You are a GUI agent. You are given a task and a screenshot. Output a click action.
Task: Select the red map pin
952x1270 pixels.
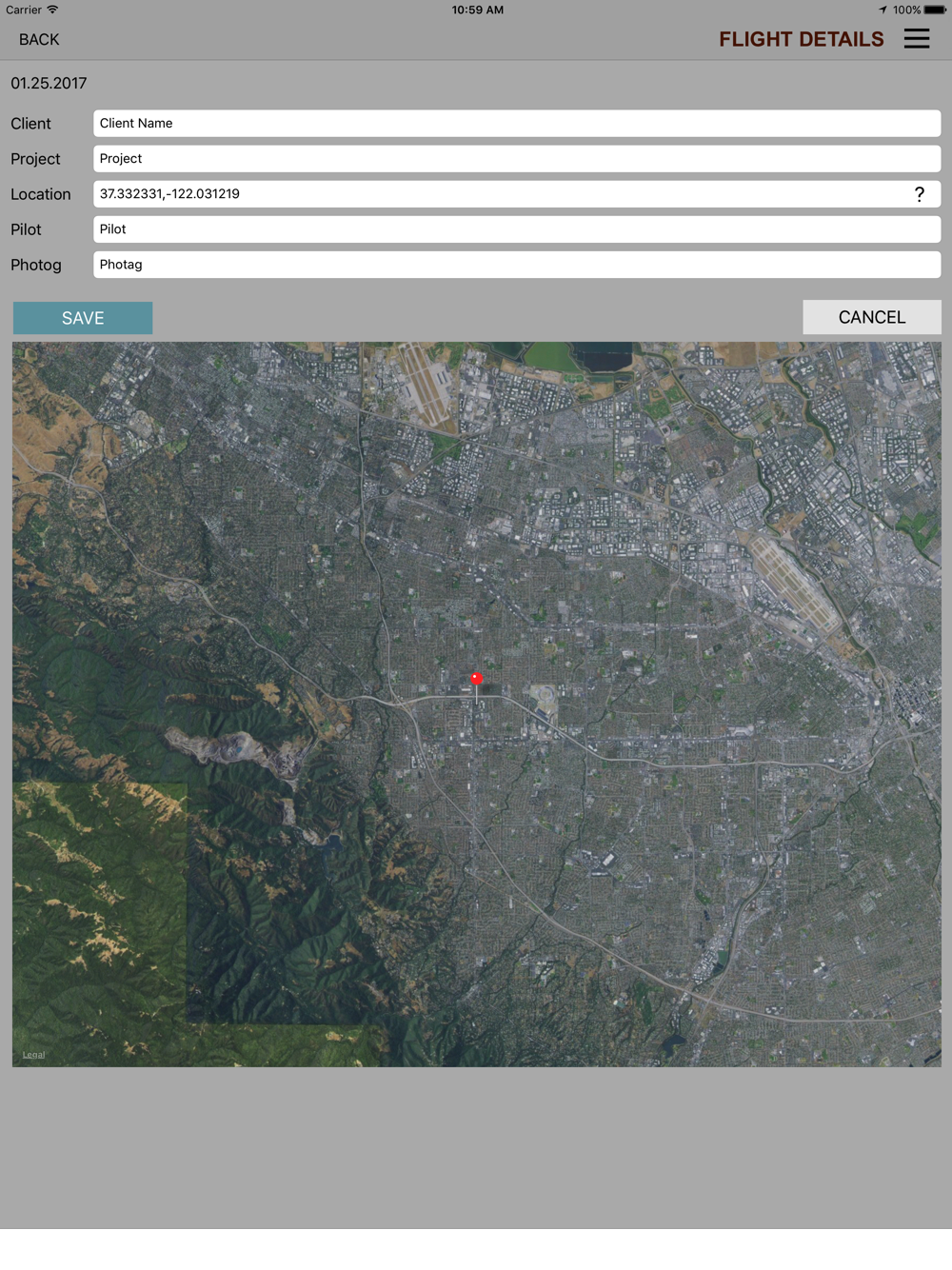click(x=477, y=679)
